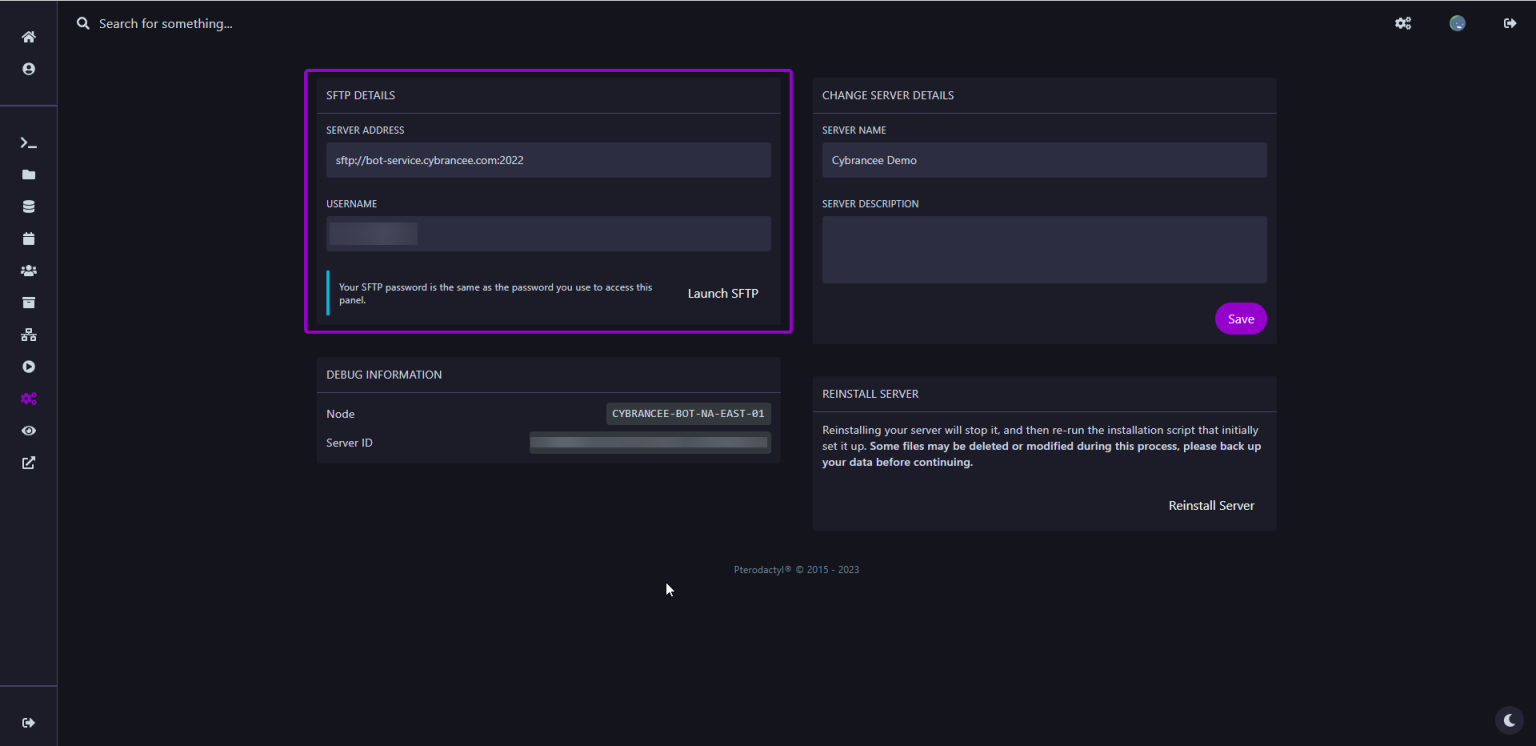This screenshot has height=746, width=1536.
Task: Toggle dark mode with the moon switch
Action: point(1508,719)
